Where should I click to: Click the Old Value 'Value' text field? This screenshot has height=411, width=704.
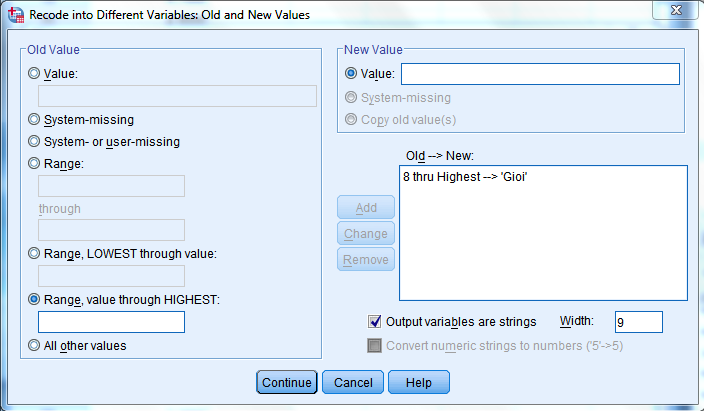[177, 96]
